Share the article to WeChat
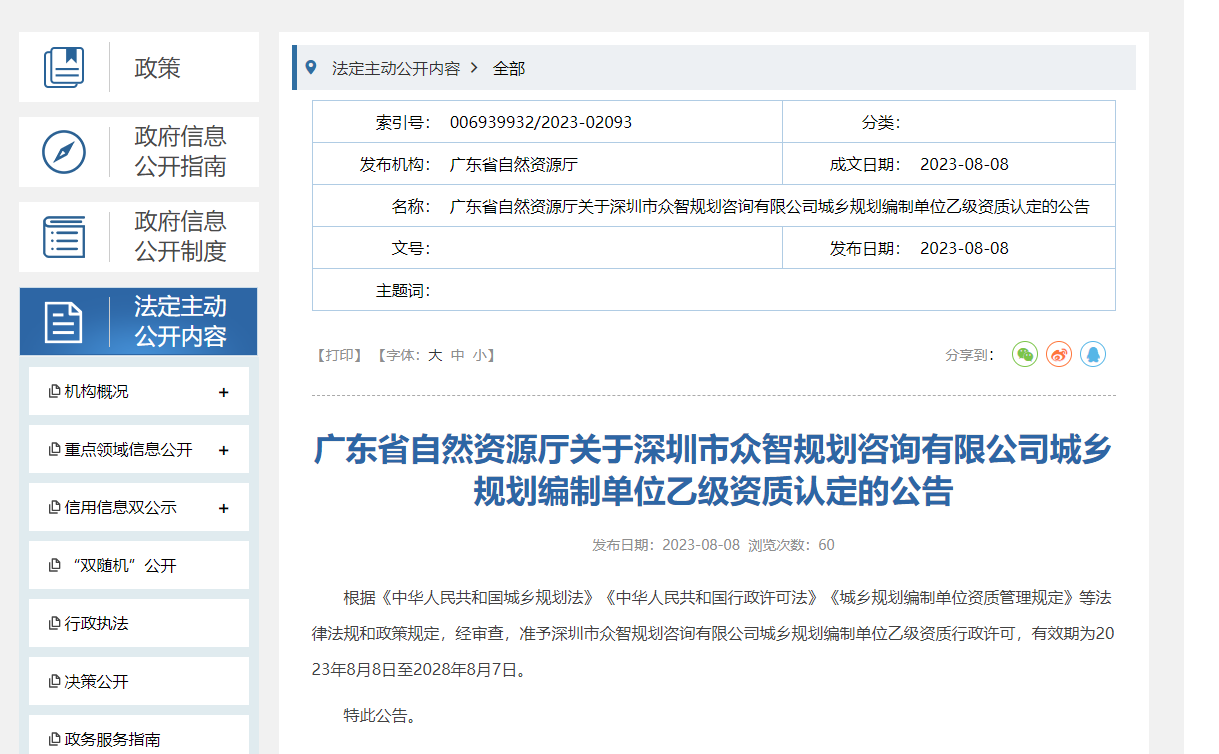 (1024, 354)
